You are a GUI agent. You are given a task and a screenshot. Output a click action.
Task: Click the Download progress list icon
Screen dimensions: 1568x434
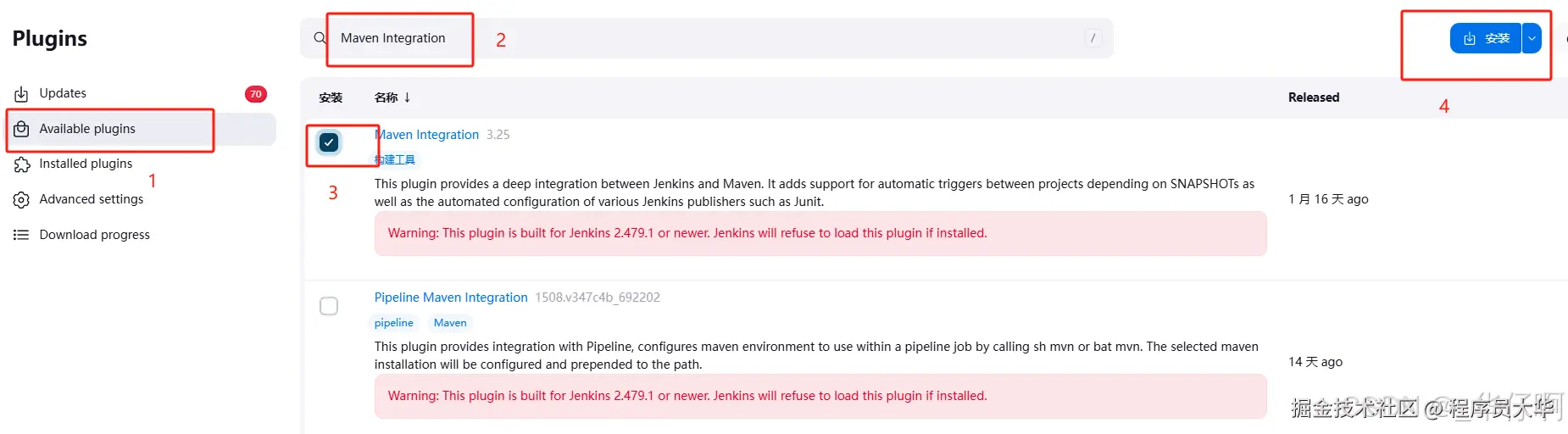coord(21,235)
